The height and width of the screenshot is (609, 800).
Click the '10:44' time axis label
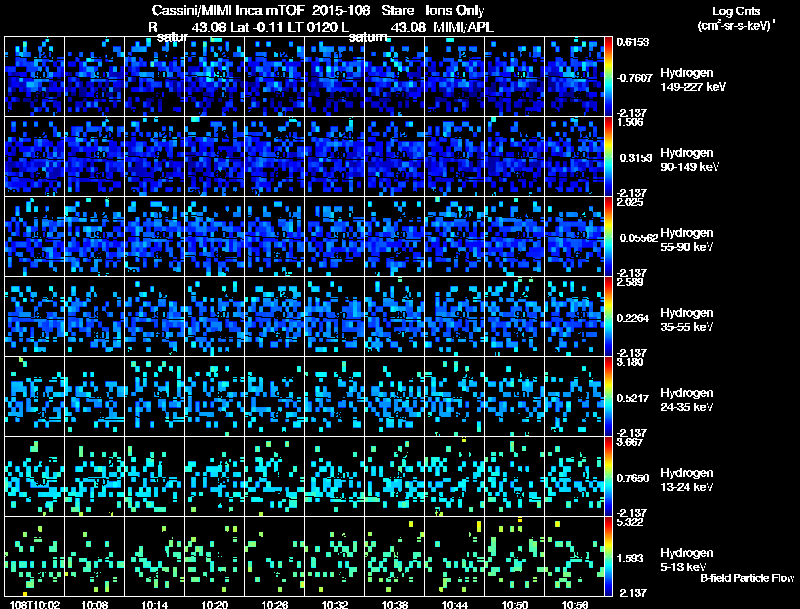click(x=455, y=605)
